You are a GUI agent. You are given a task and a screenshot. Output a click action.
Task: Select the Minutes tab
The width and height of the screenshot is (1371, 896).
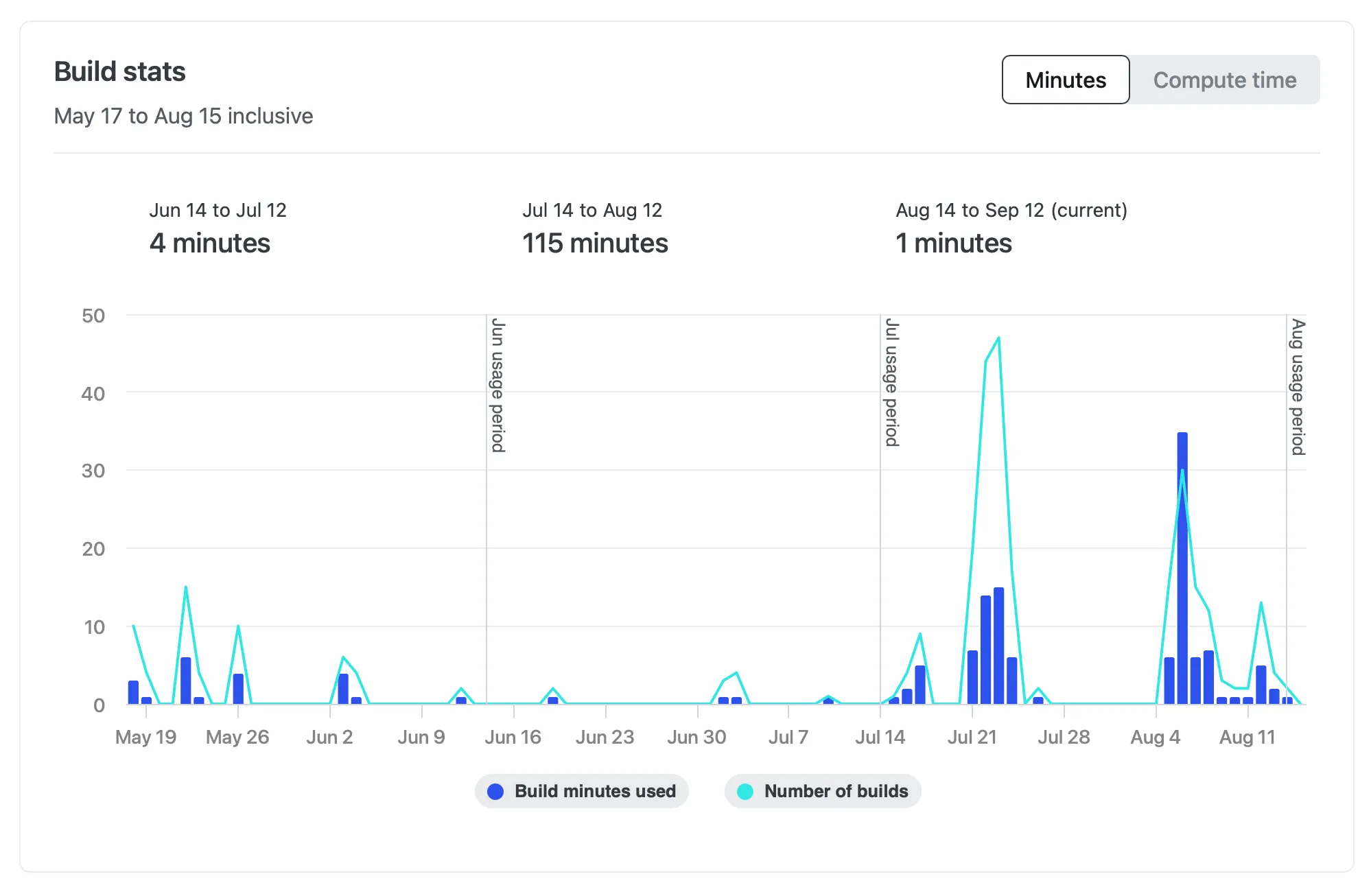pyautogui.click(x=1065, y=80)
